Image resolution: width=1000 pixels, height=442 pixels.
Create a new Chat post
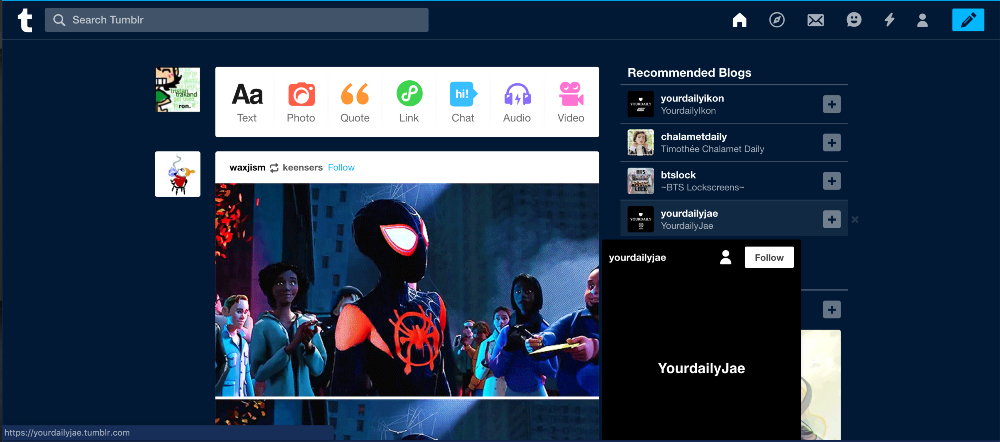pos(463,102)
